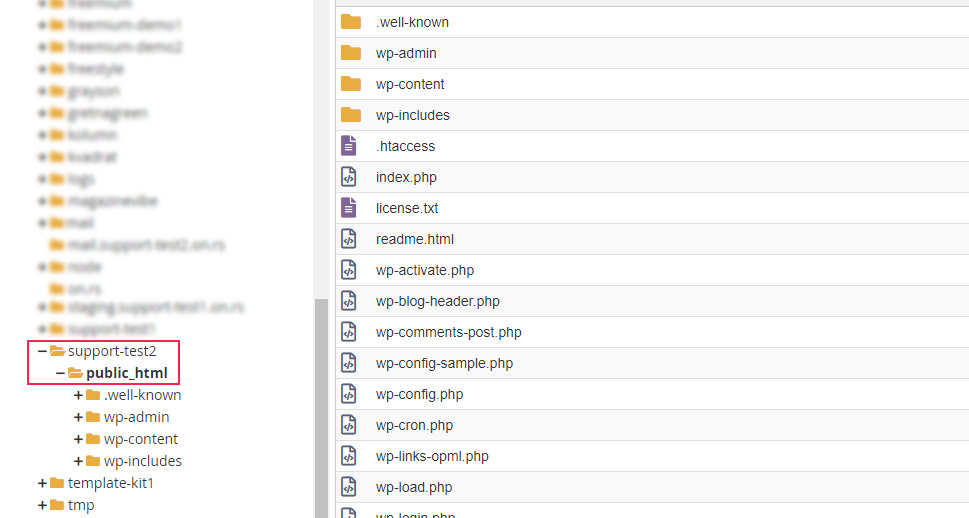Select the wp-comments-post.php file name

click(x=449, y=332)
